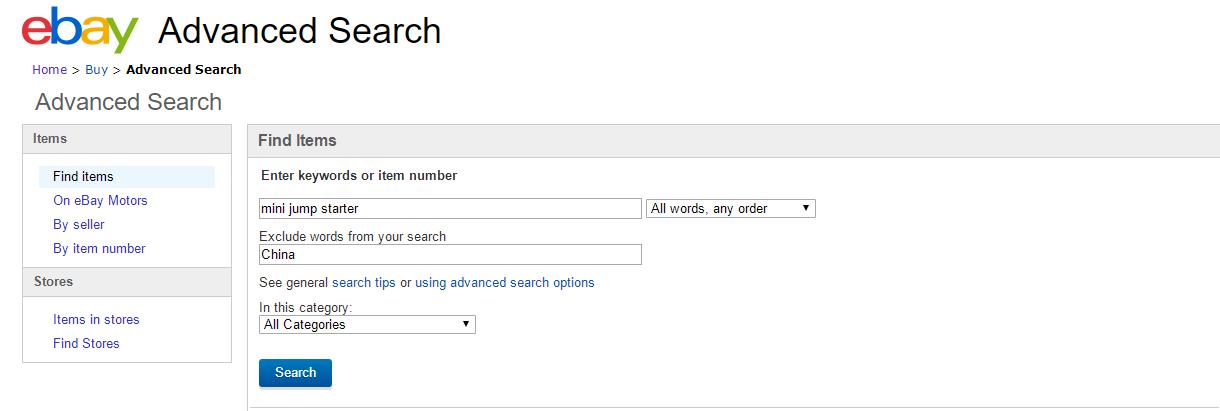Viewport: 1220px width, 411px height.
Task: Select Find items in the sidebar
Action: pyautogui.click(x=83, y=177)
